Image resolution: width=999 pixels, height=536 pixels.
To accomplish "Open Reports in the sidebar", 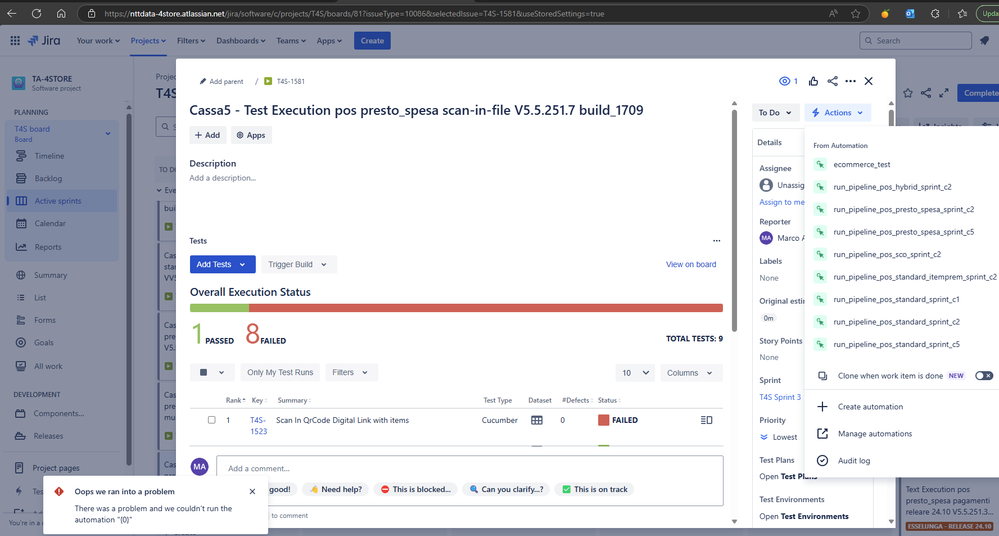I will pos(48,247).
